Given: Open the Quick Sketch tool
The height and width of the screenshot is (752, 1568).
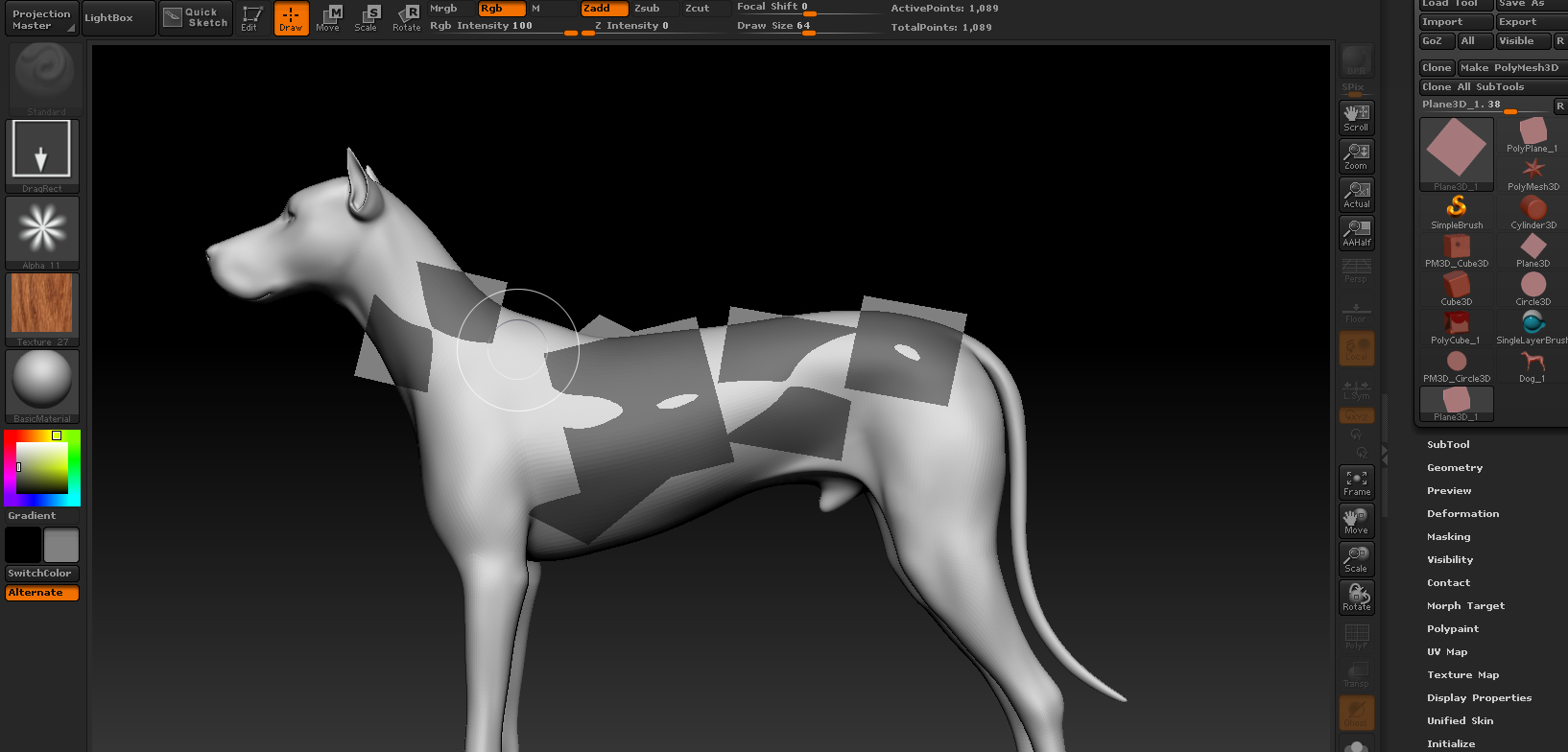Looking at the screenshot, I should 196,18.
